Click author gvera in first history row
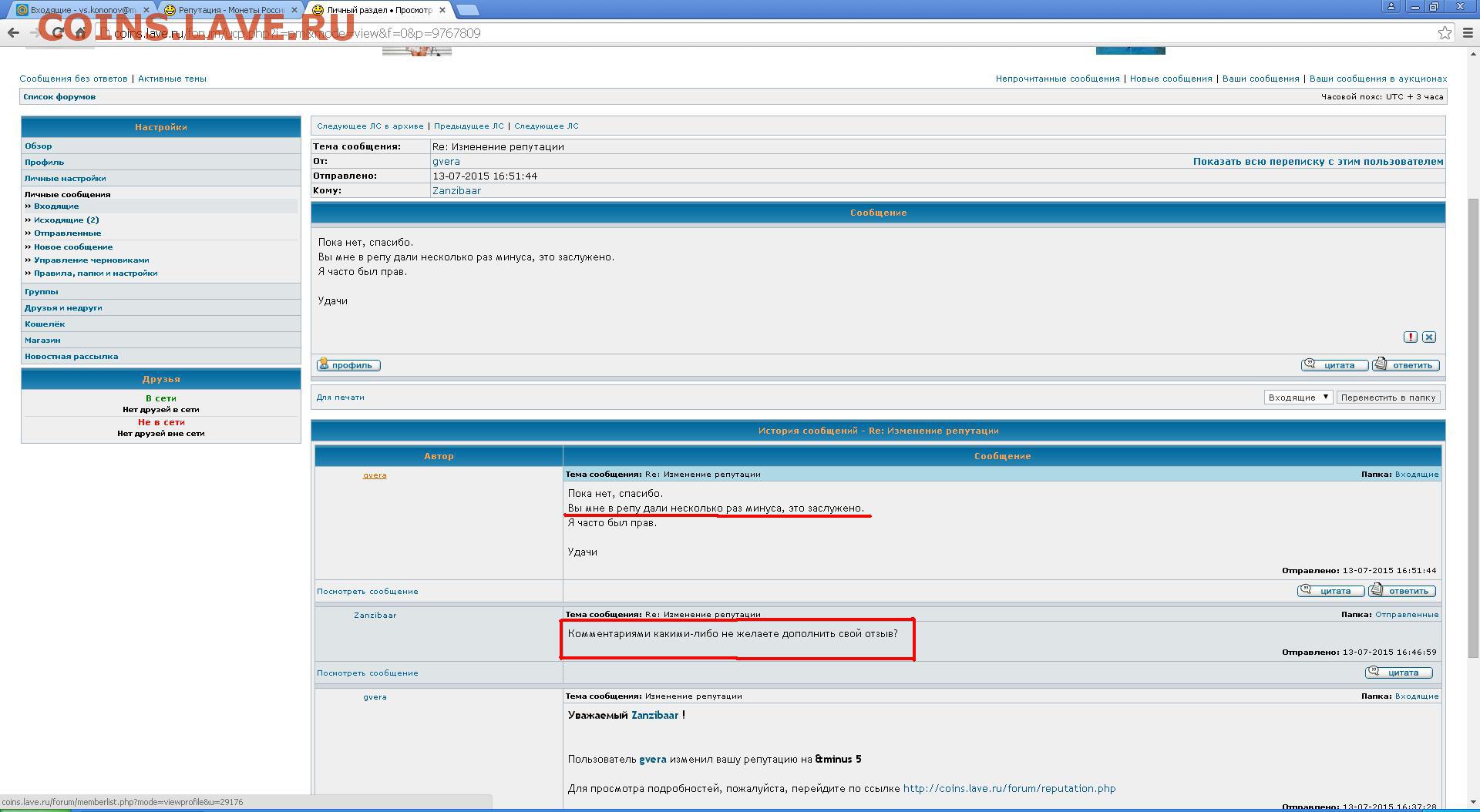Screen dimensions: 1480x812 point(375,475)
